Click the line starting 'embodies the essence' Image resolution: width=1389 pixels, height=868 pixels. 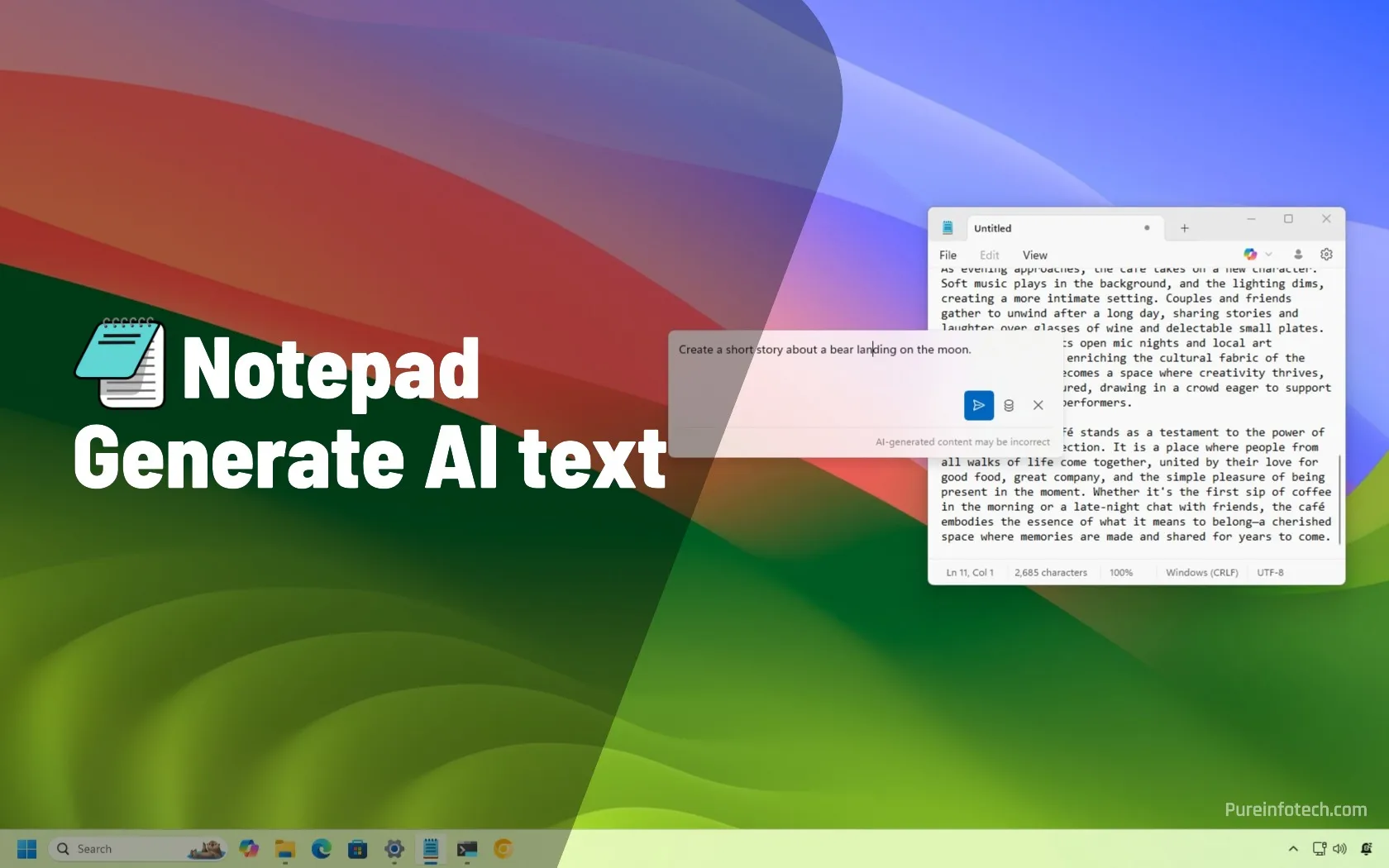(x=1135, y=522)
